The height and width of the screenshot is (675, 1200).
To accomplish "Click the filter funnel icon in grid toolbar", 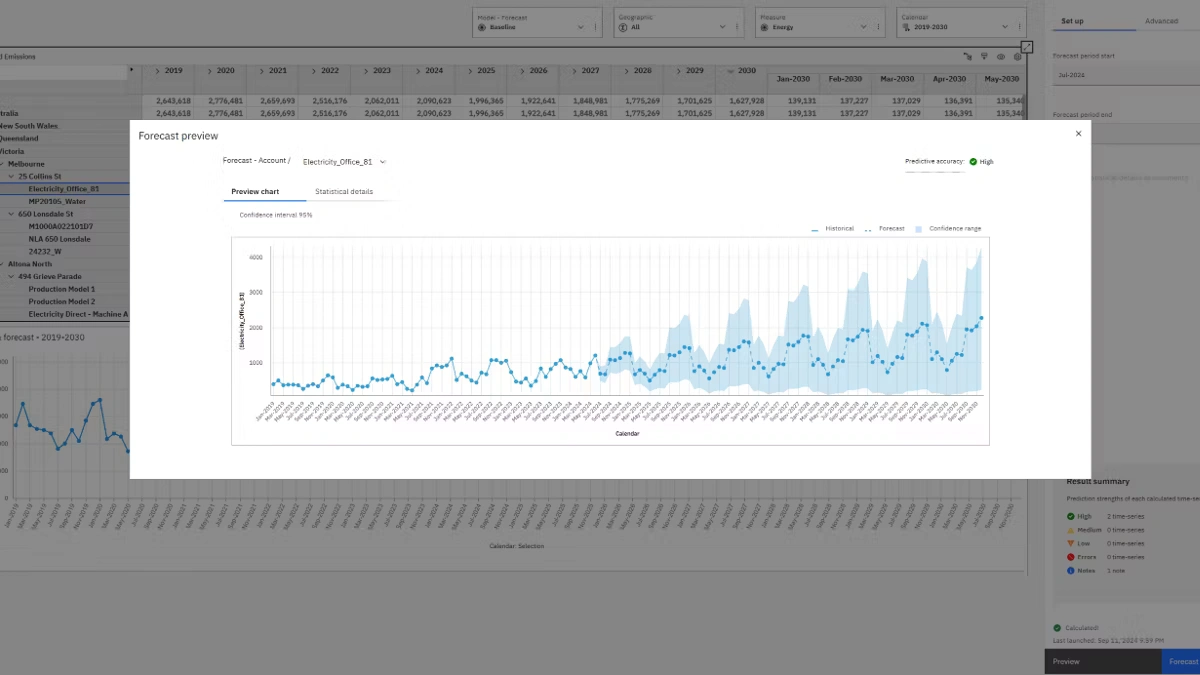I will (985, 57).
